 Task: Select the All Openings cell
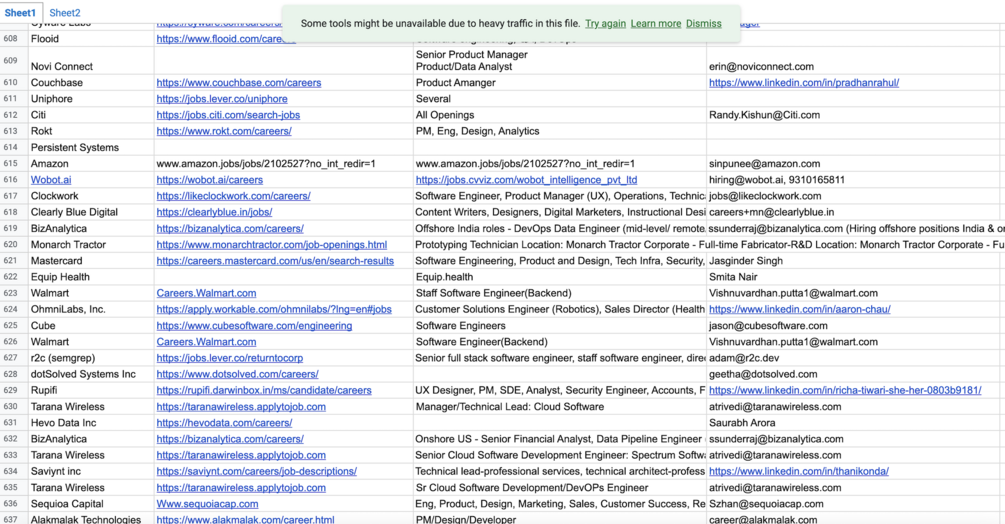(x=560, y=115)
